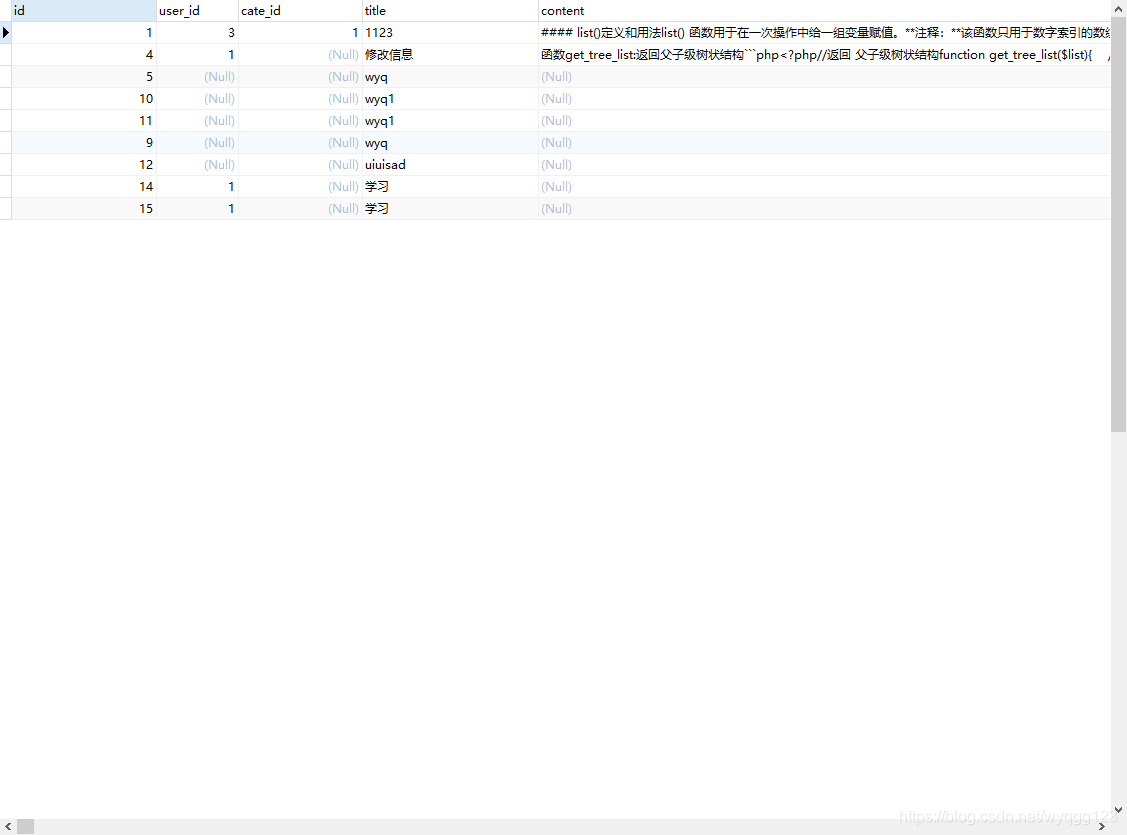Select the Null user_id cell in row id 5

click(198, 77)
